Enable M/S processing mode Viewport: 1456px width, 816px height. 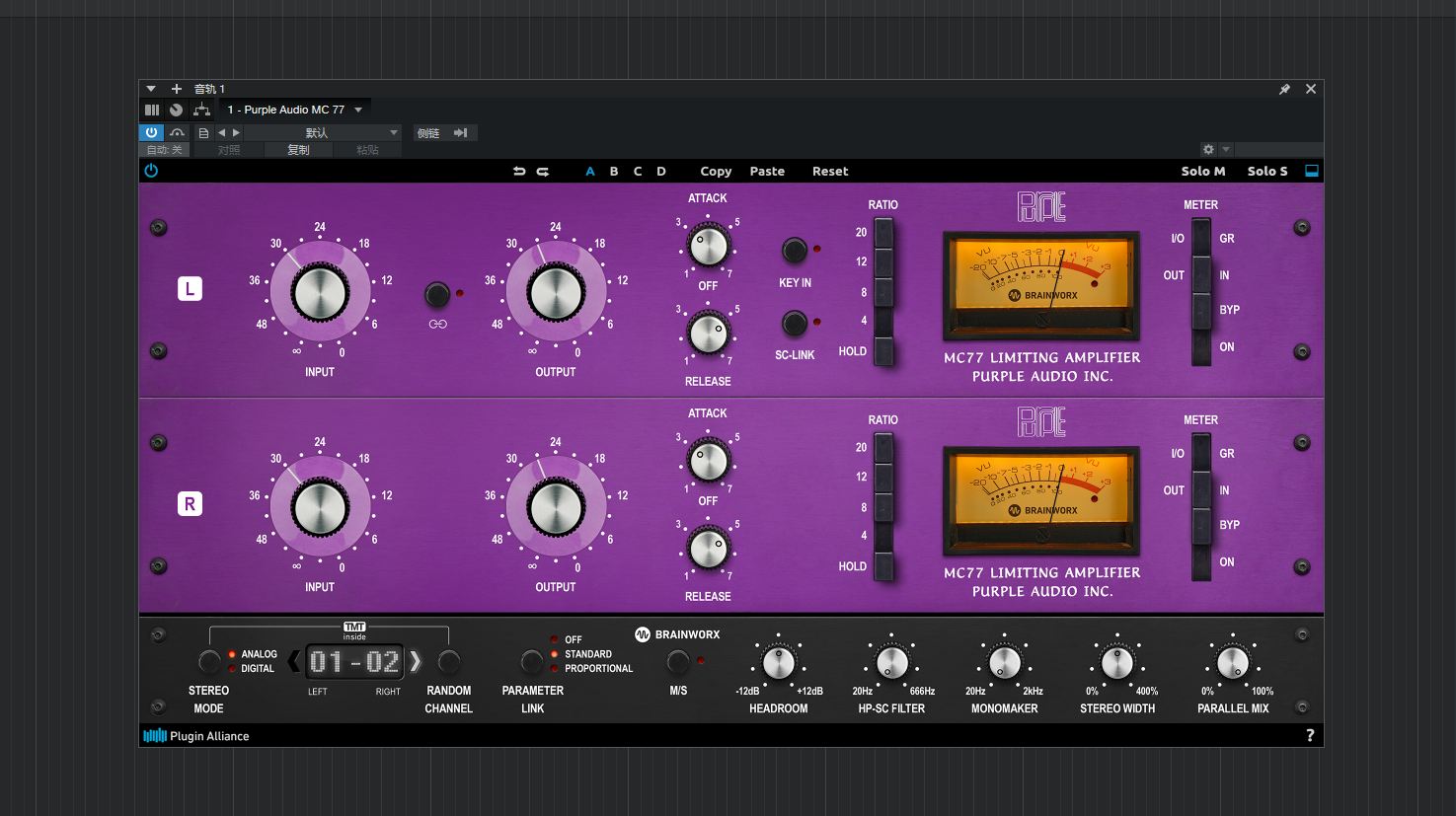[677, 662]
